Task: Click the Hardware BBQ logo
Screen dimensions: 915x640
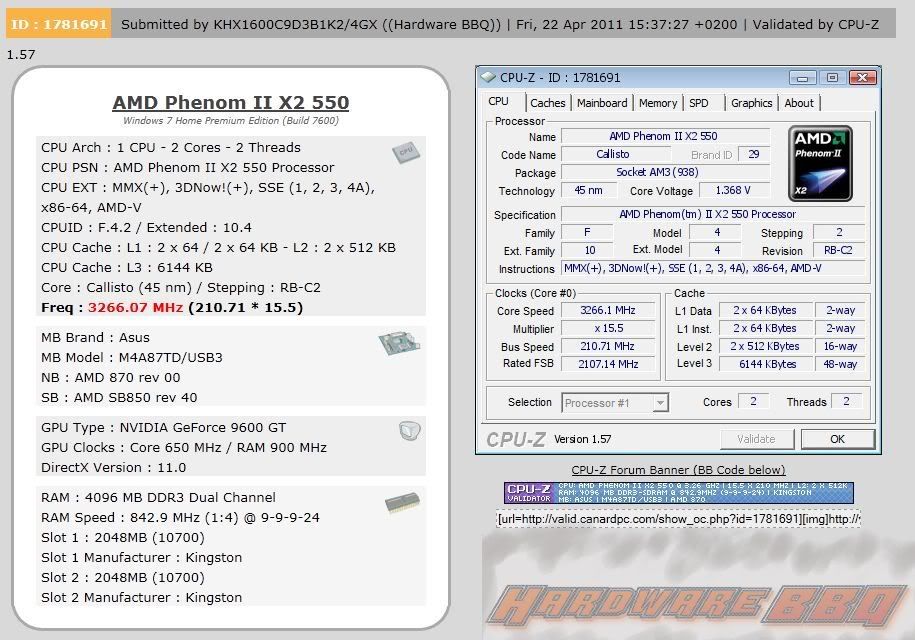Action: coord(697,605)
